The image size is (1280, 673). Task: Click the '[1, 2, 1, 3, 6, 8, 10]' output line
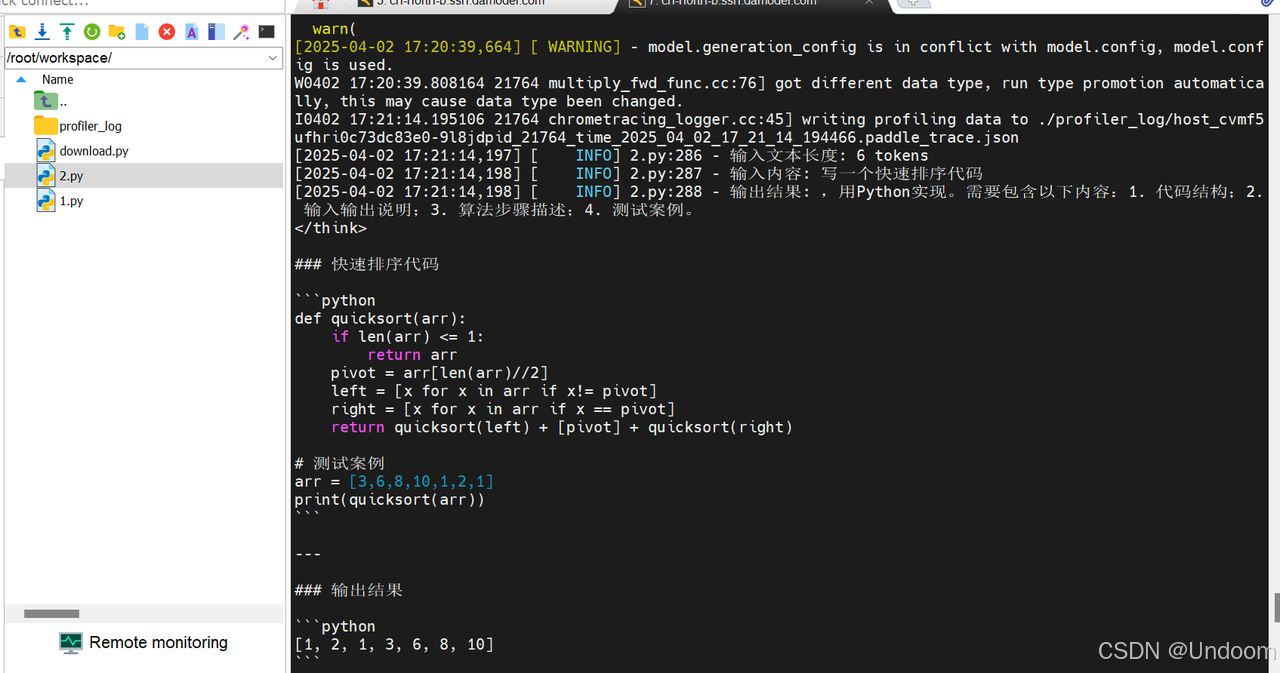click(x=394, y=644)
